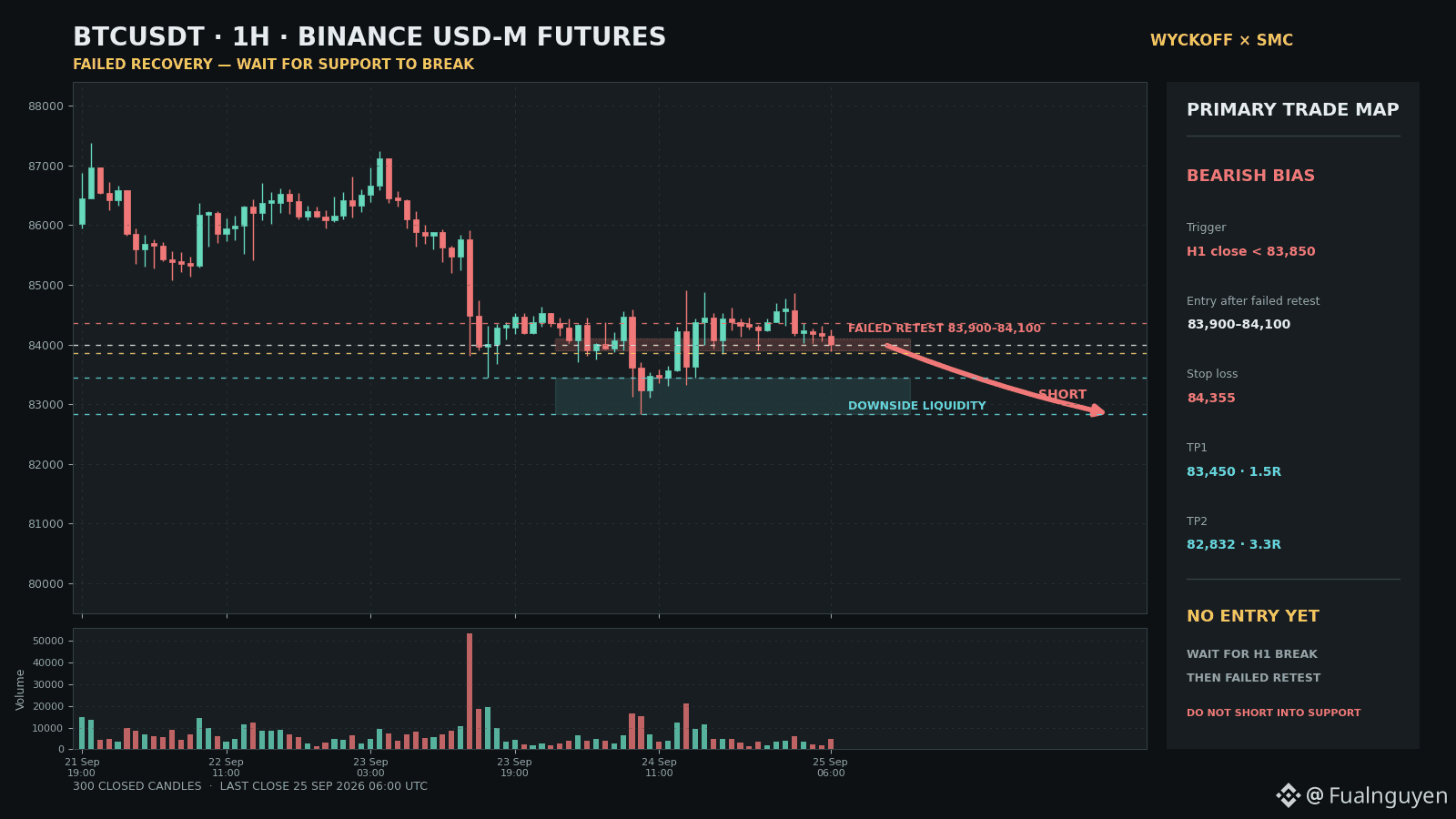Click the WYCKOFF × SMC header text

pos(1221,40)
